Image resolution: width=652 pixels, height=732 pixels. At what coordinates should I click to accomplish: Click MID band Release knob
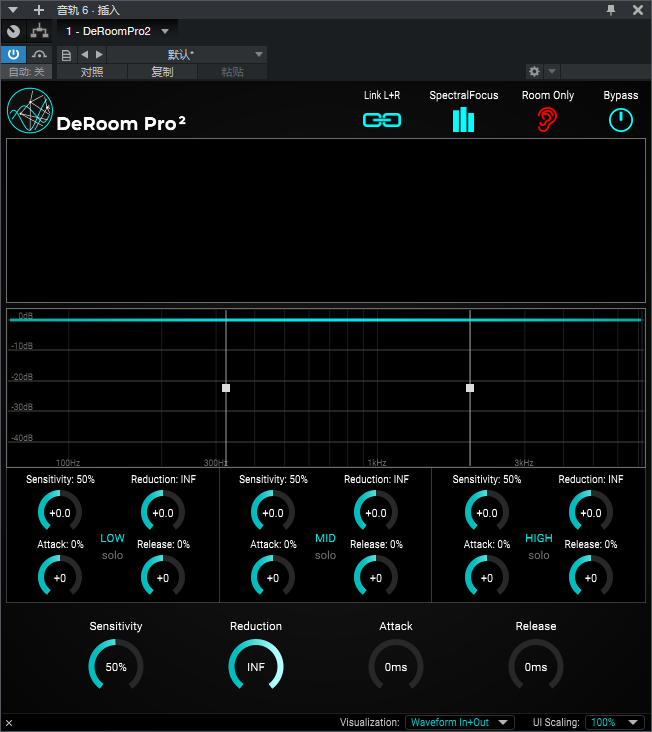376,577
